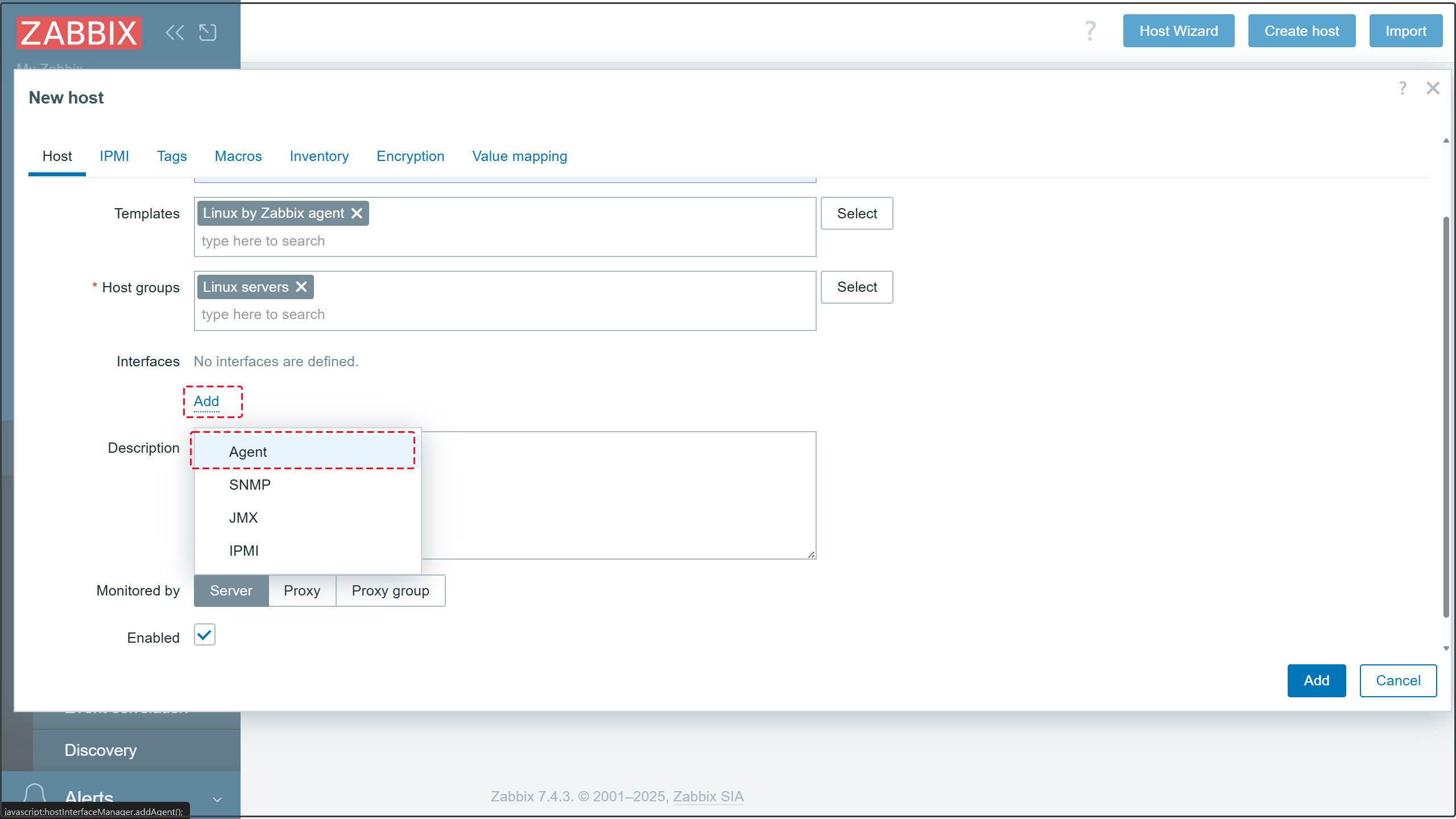Click the New host dialog help icon
This screenshot has width=1456, height=819.
pos(1403,88)
